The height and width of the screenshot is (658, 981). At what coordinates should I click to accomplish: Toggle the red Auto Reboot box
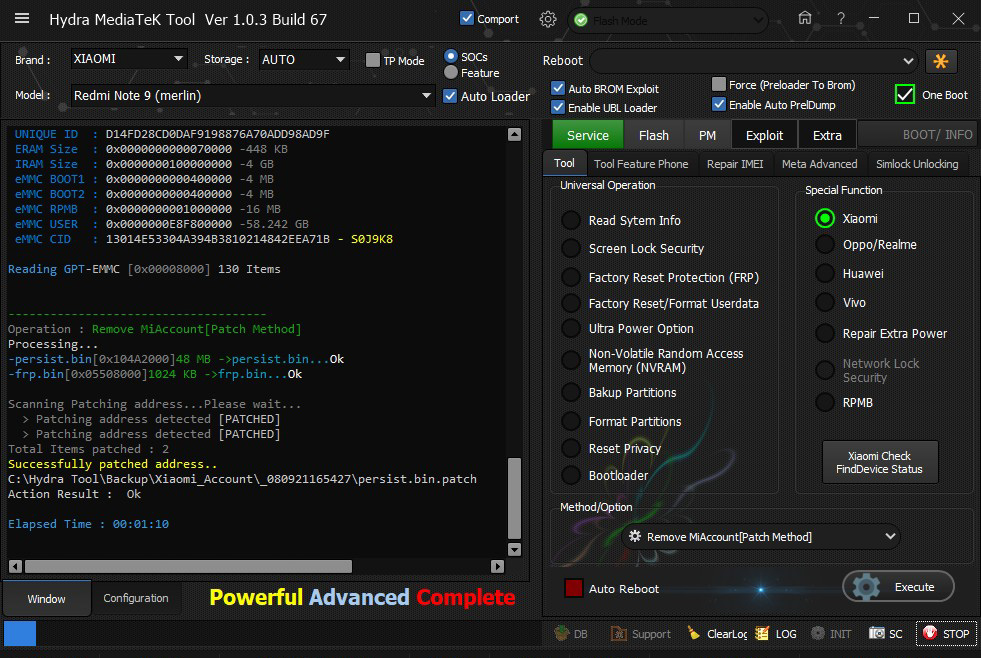pyautogui.click(x=573, y=589)
